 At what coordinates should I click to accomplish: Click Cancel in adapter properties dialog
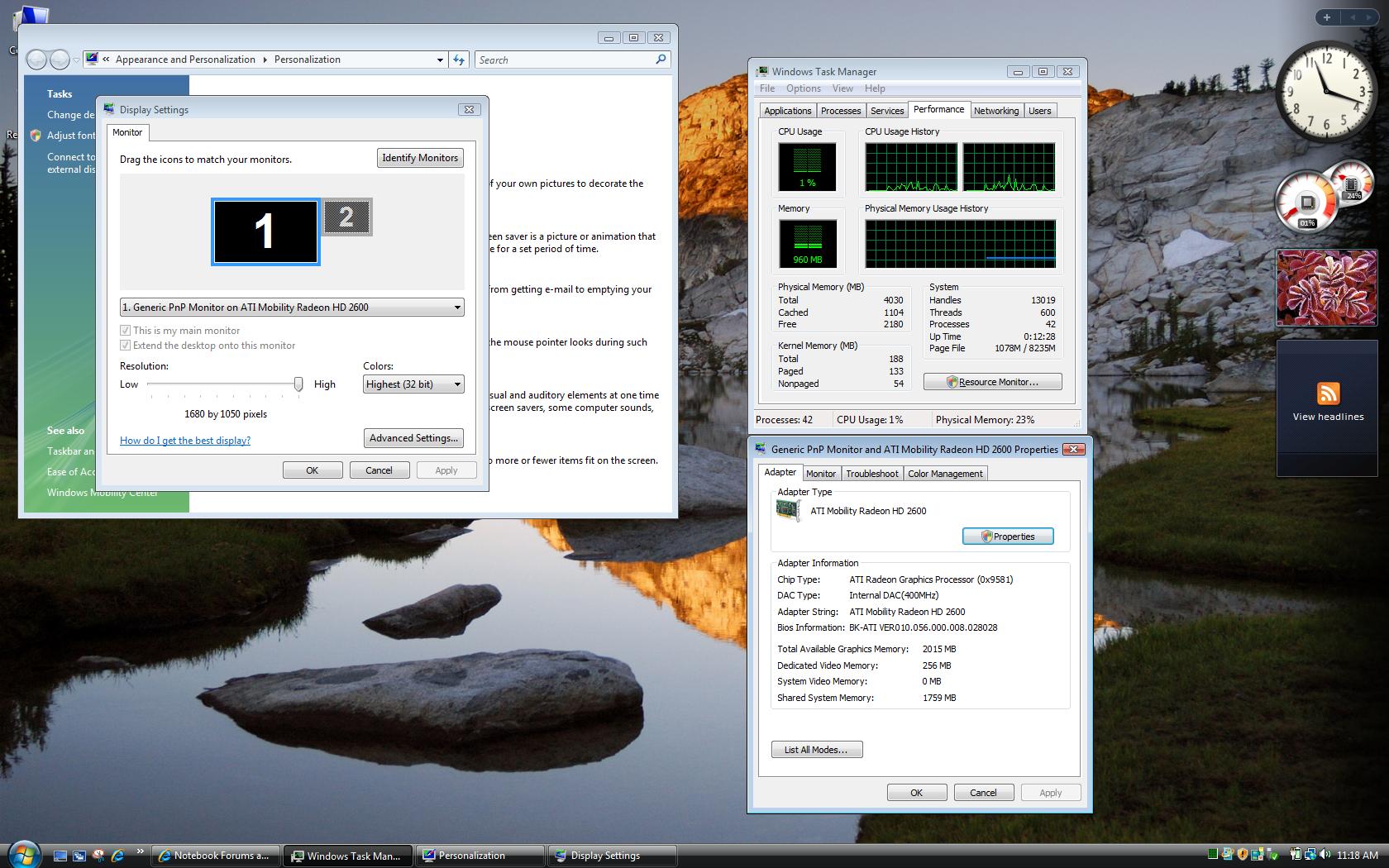tap(983, 793)
